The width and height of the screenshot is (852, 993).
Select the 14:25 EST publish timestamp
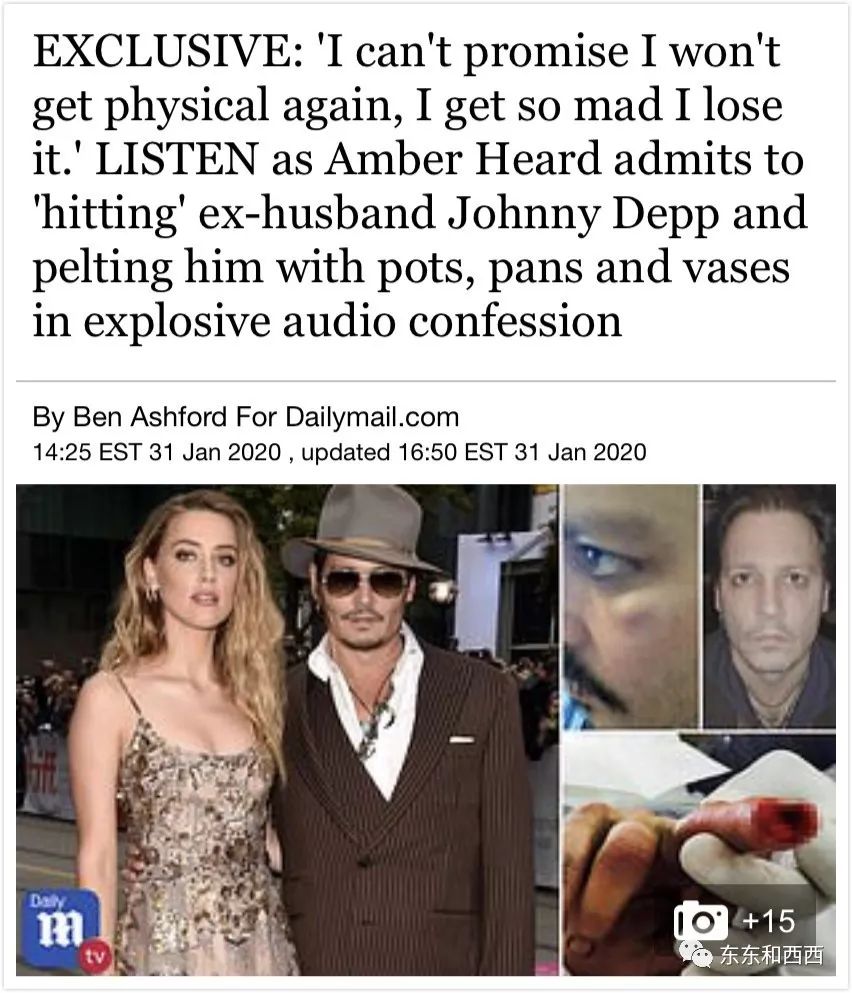(x=156, y=452)
